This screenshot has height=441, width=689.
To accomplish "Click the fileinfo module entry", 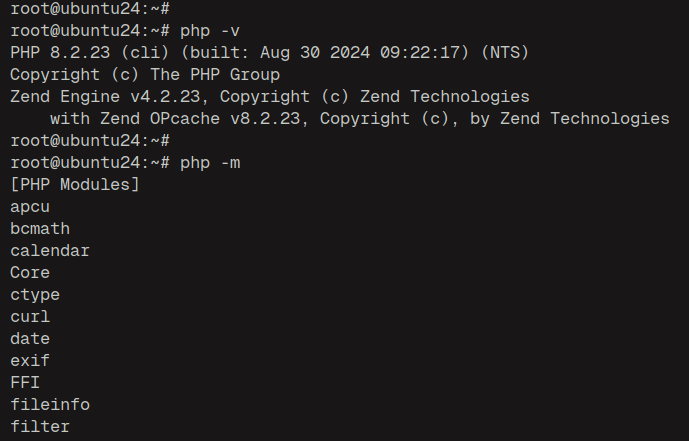I will pos(50,405).
